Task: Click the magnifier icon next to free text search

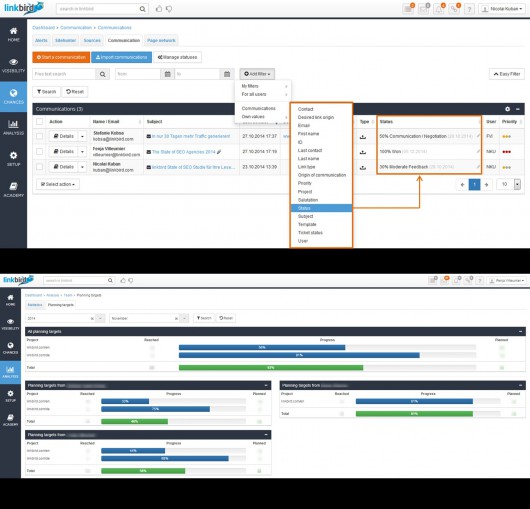Action: 102,74
